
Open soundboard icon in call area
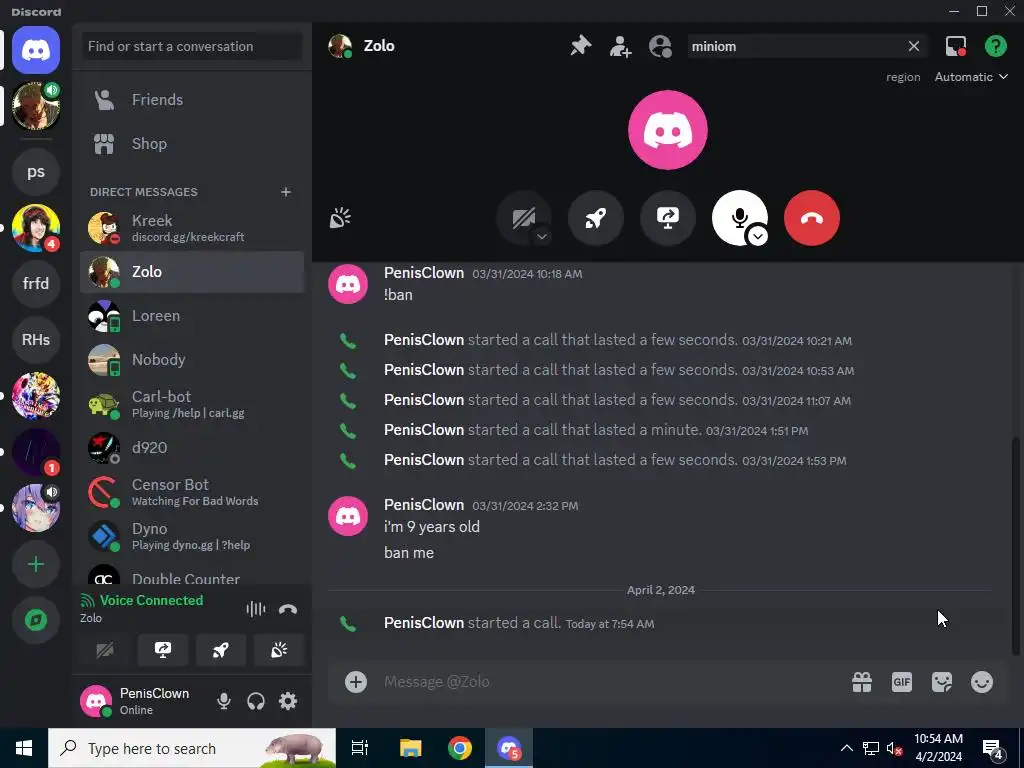340,218
